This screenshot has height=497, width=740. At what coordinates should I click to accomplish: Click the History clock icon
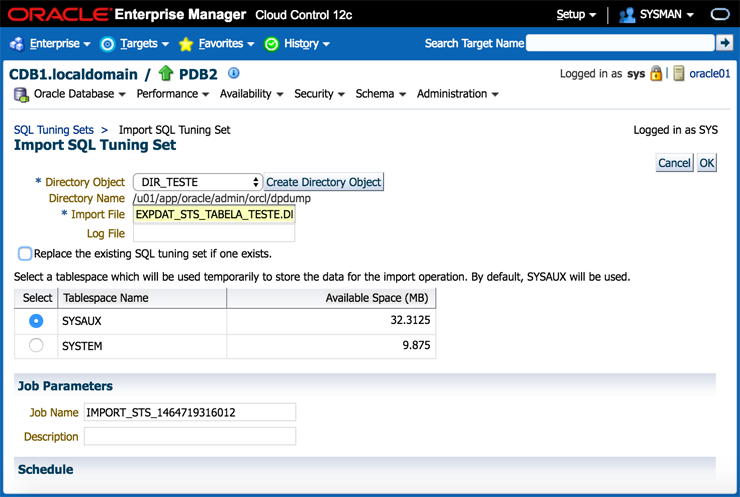(x=271, y=44)
